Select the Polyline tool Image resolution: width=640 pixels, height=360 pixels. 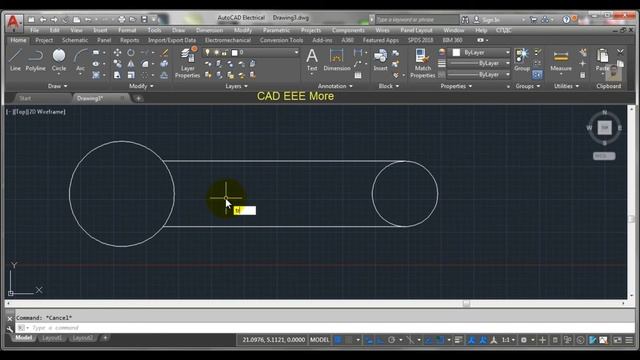click(36, 60)
